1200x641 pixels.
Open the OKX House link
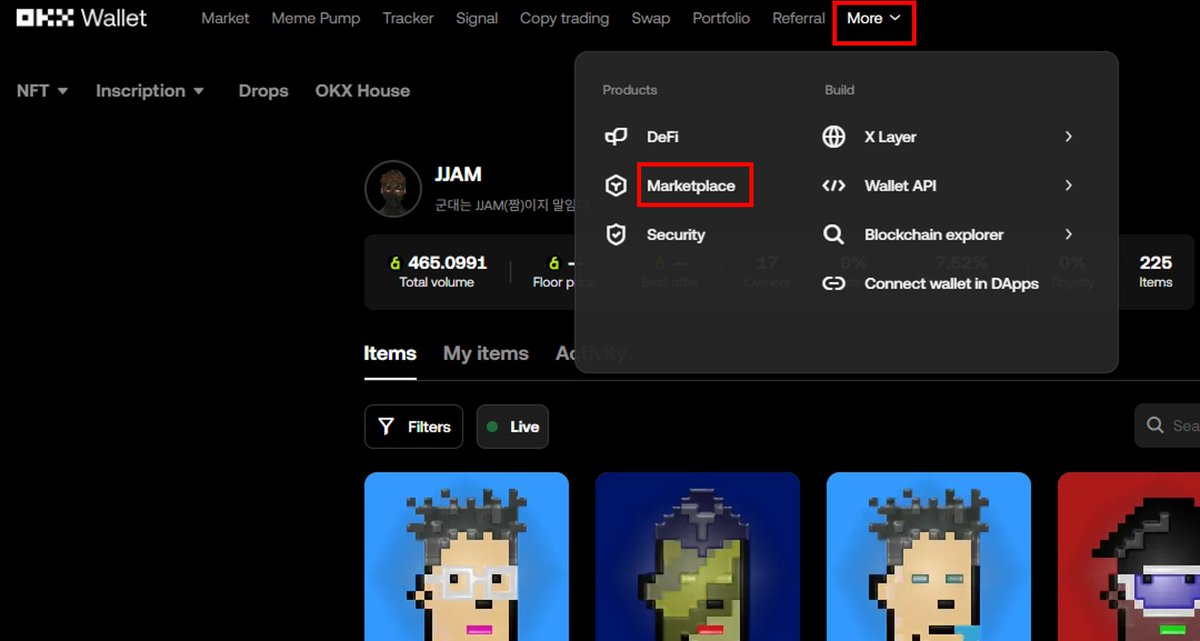[362, 91]
